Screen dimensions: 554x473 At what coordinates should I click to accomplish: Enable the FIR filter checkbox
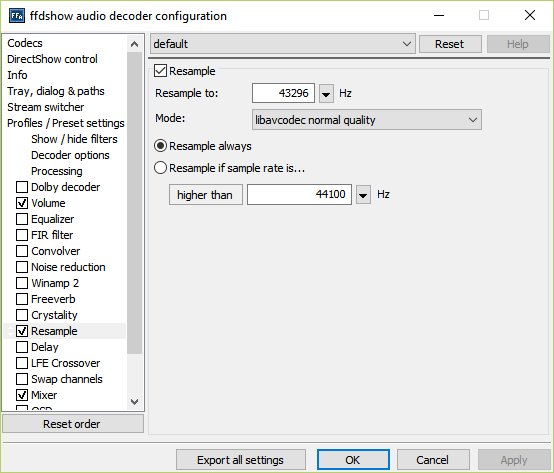click(22, 235)
